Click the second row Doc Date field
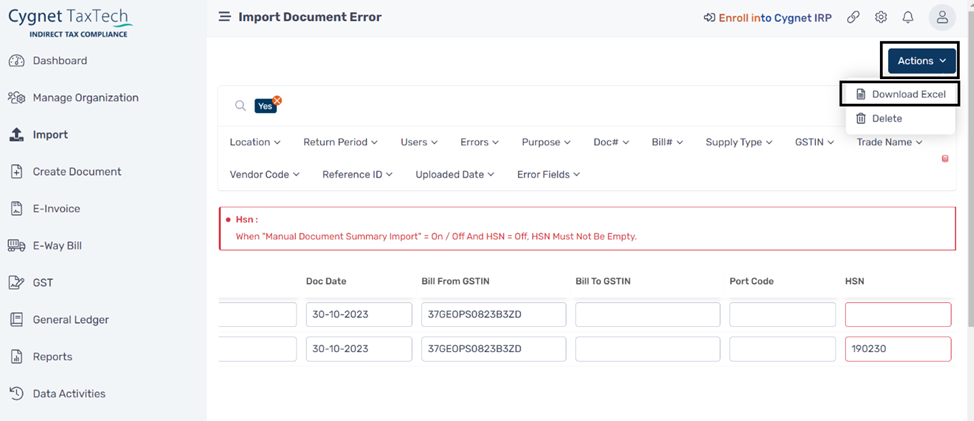Image resolution: width=974 pixels, height=421 pixels. click(359, 349)
